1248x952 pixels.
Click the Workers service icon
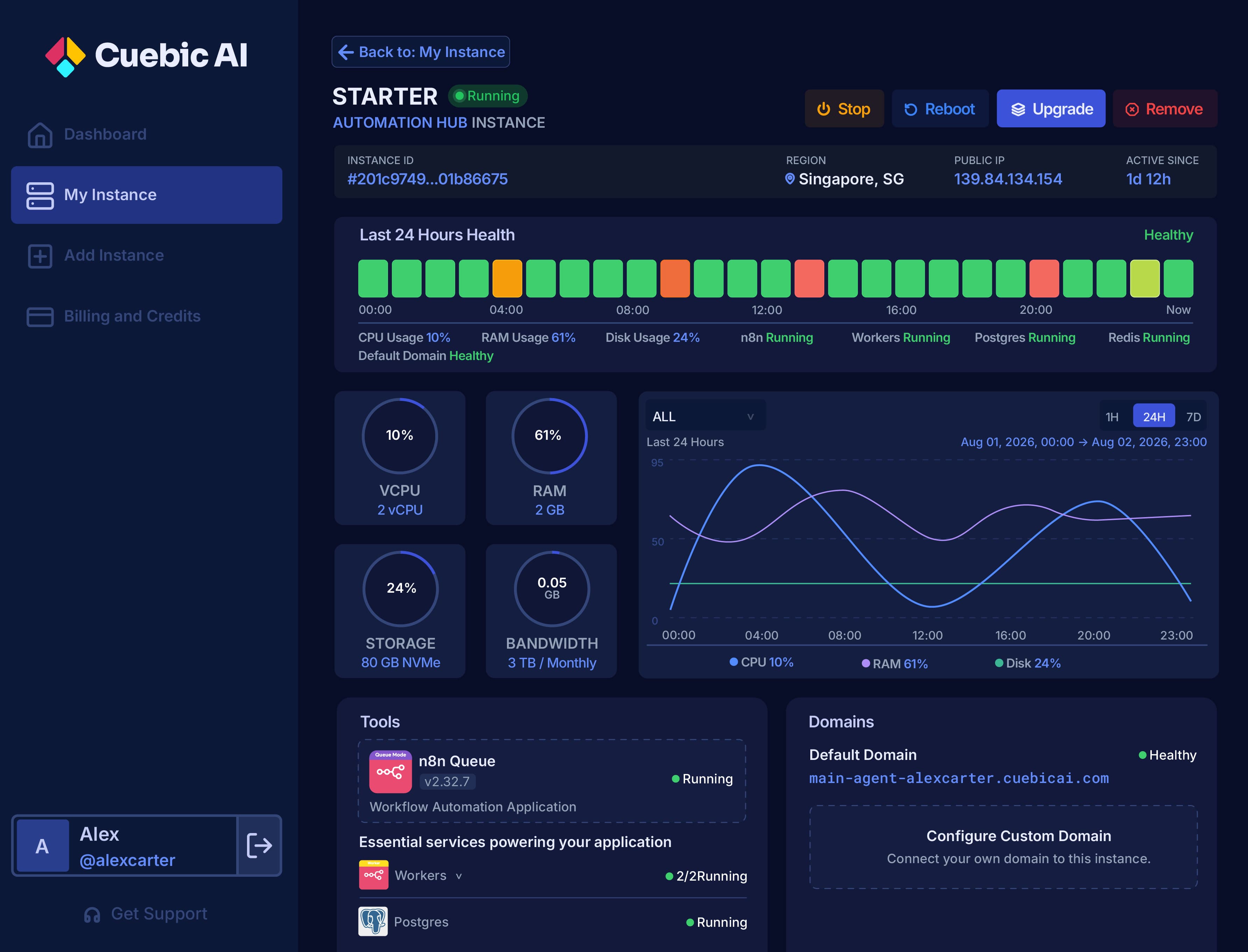374,875
